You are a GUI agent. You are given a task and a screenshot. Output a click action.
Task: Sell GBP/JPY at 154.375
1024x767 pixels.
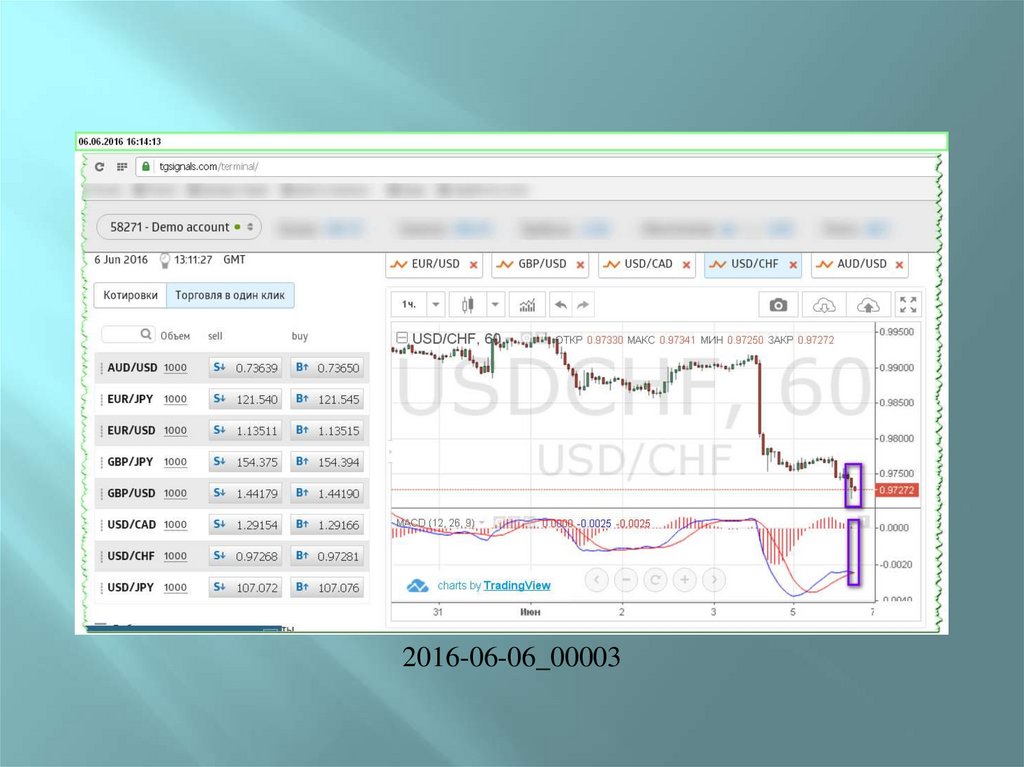246,461
